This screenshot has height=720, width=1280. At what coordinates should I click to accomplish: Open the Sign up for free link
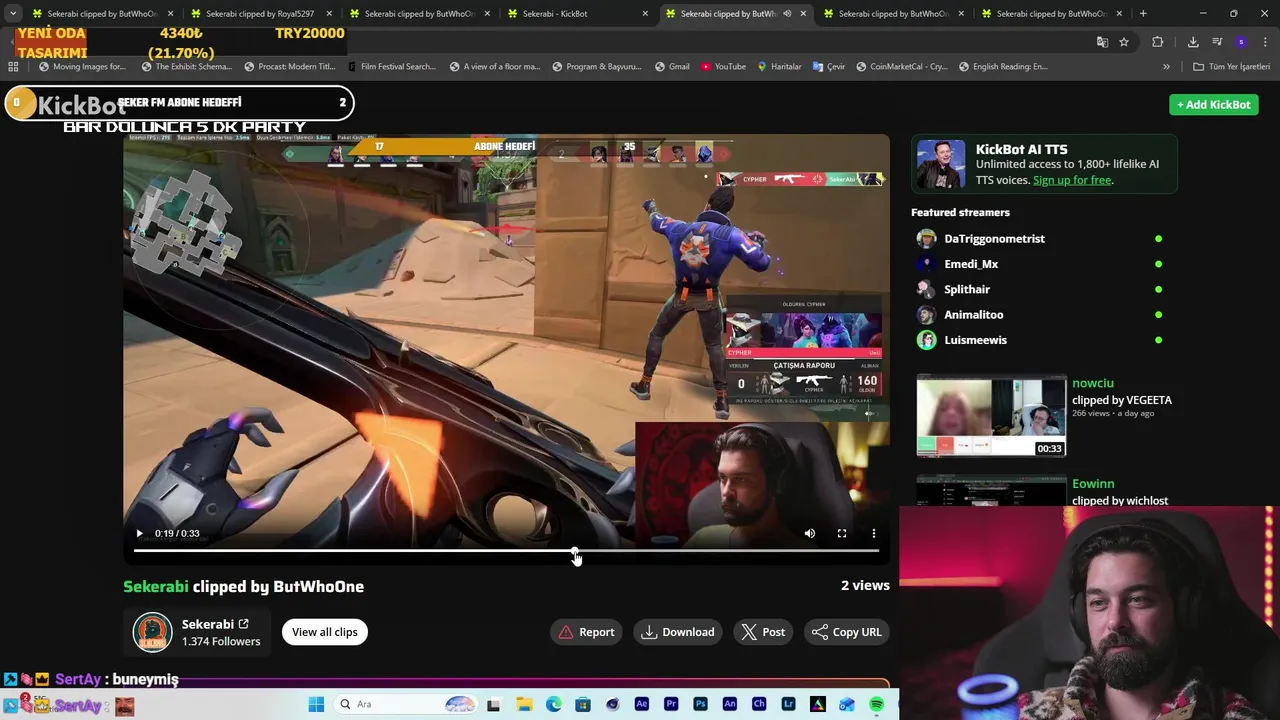pyautogui.click(x=1072, y=180)
